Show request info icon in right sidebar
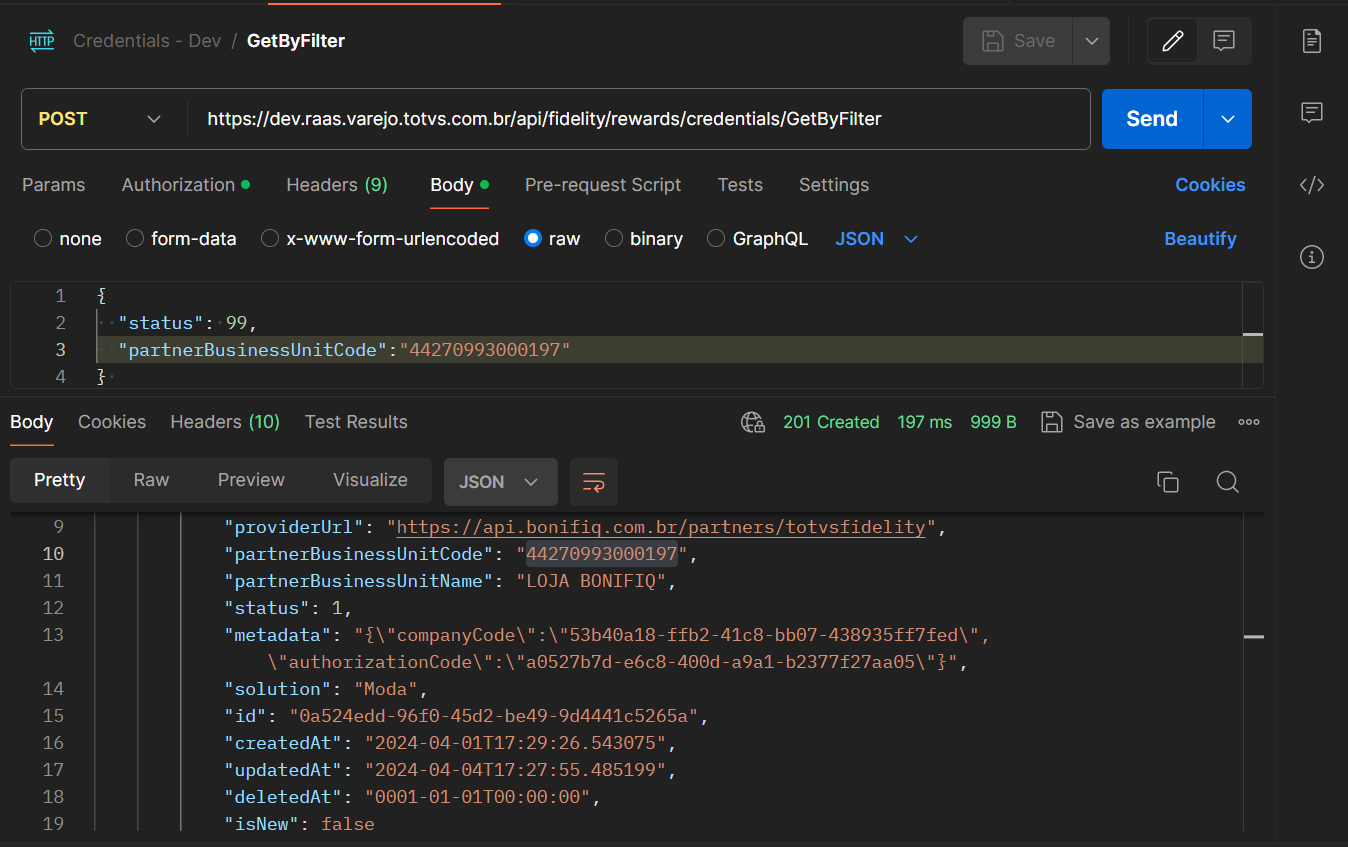This screenshot has width=1348, height=847. click(1311, 257)
